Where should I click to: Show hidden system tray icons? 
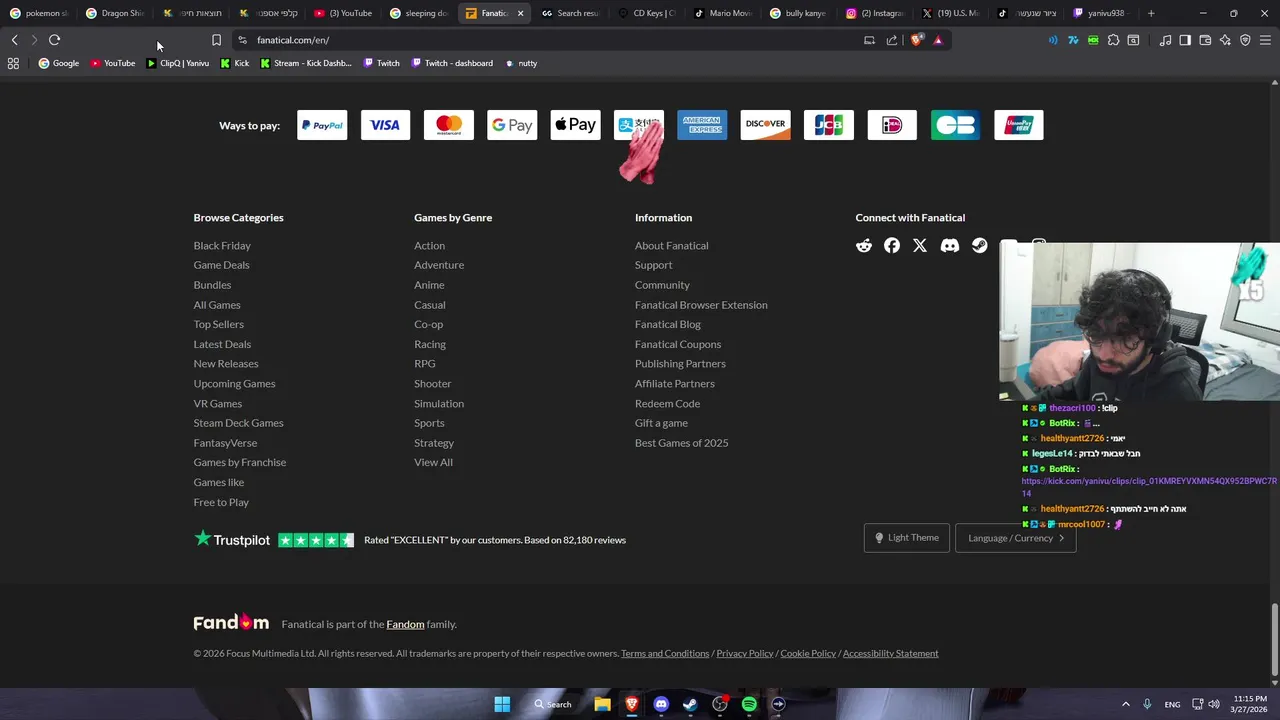pyautogui.click(x=1125, y=704)
